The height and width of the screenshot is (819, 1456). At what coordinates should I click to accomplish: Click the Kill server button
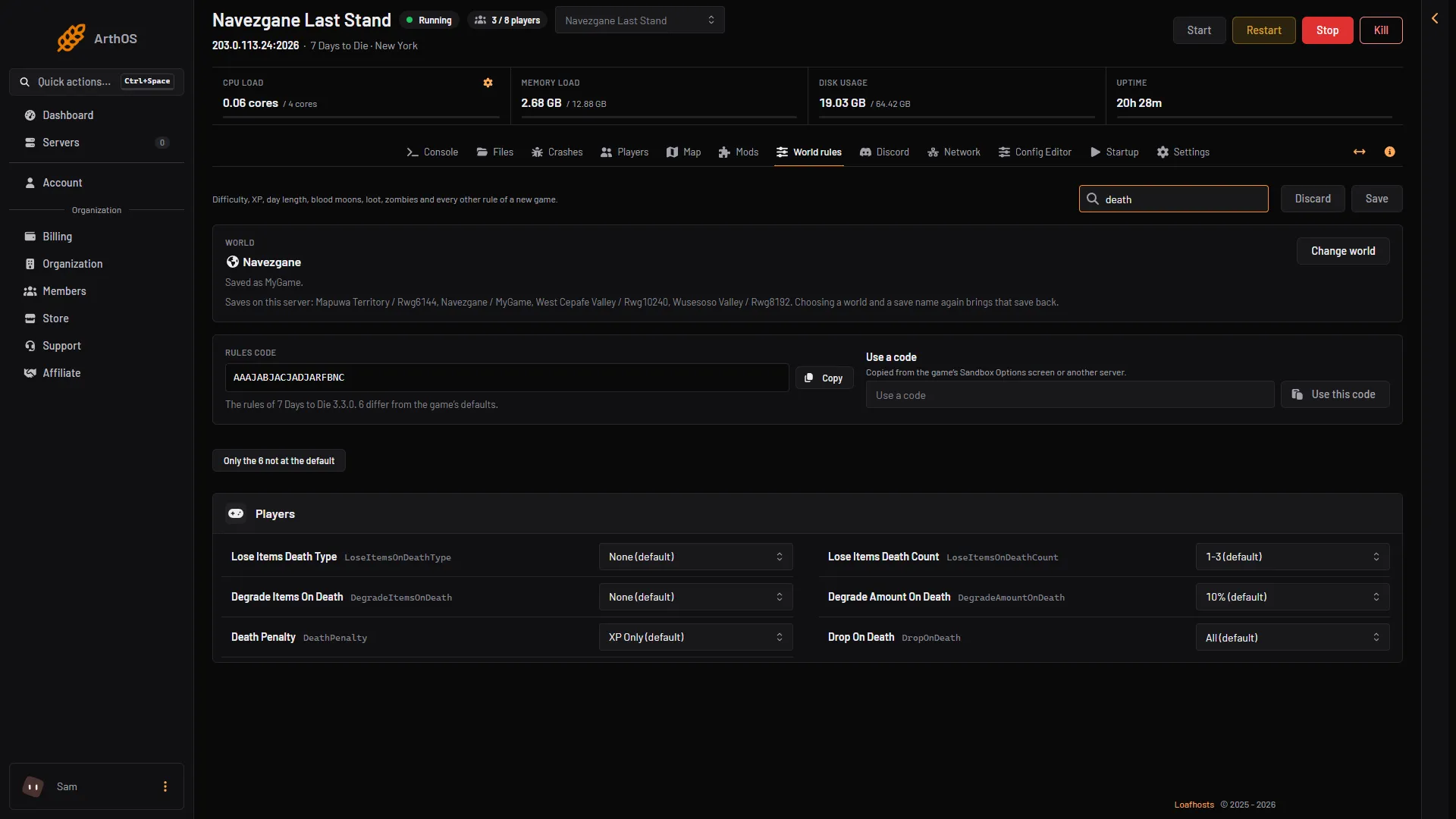pos(1381,30)
